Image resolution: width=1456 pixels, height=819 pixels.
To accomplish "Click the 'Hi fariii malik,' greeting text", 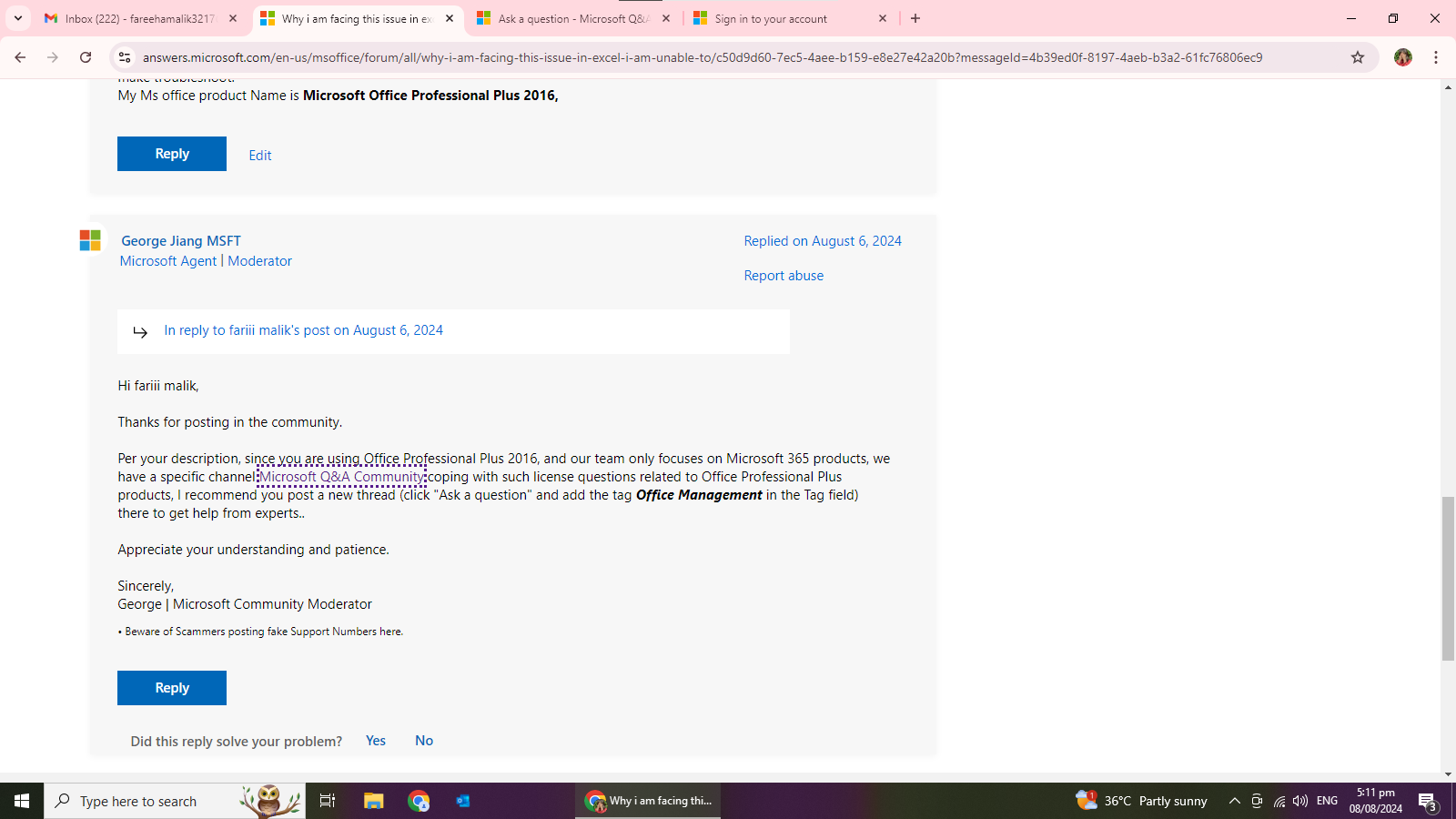I will click(158, 386).
